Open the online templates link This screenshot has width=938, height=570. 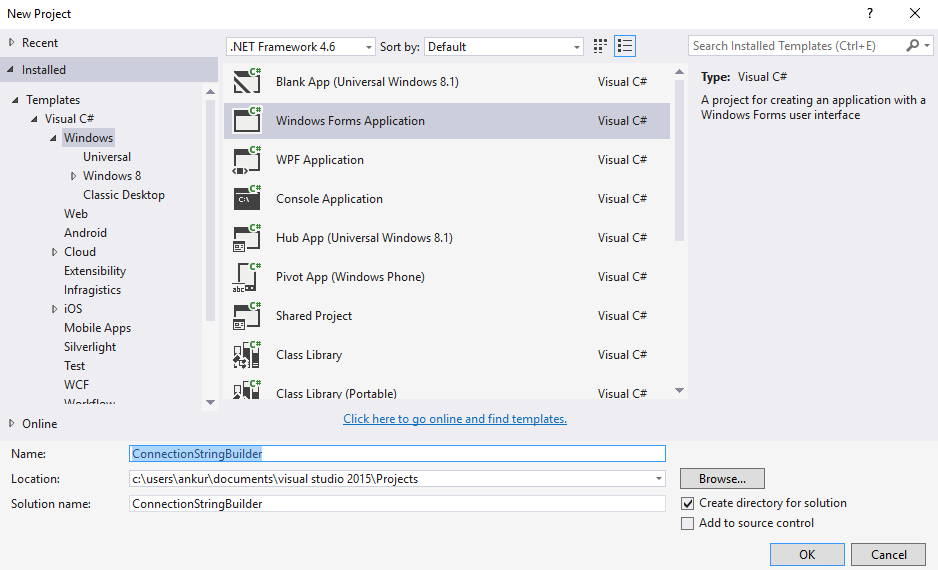pyautogui.click(x=455, y=419)
